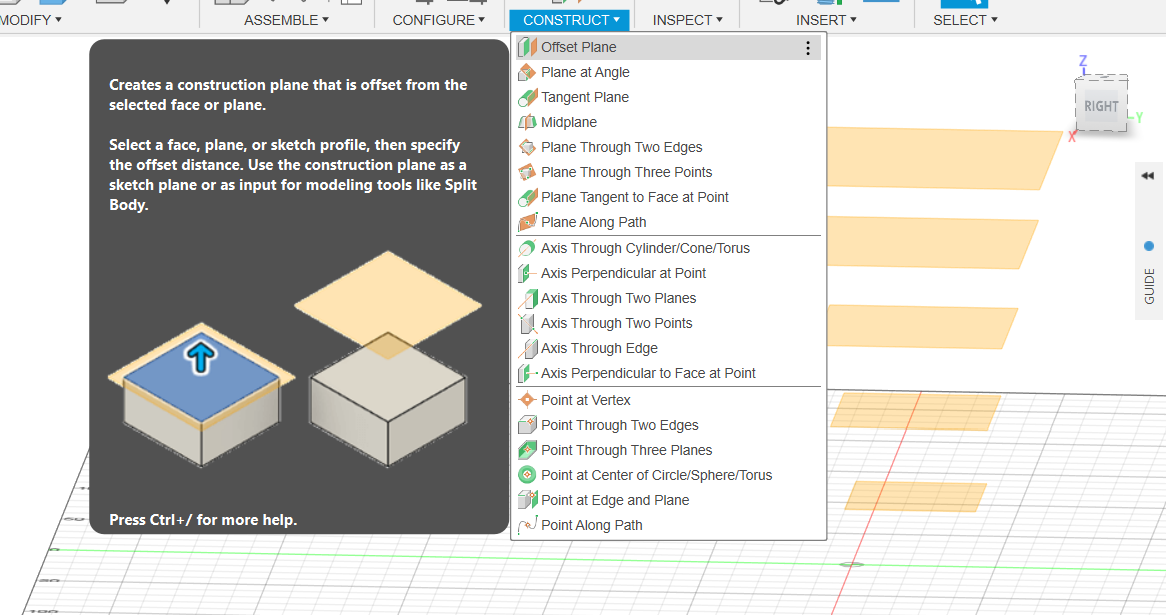
Task: Click the Z axis label on the ViewCube
Action: tap(1083, 61)
